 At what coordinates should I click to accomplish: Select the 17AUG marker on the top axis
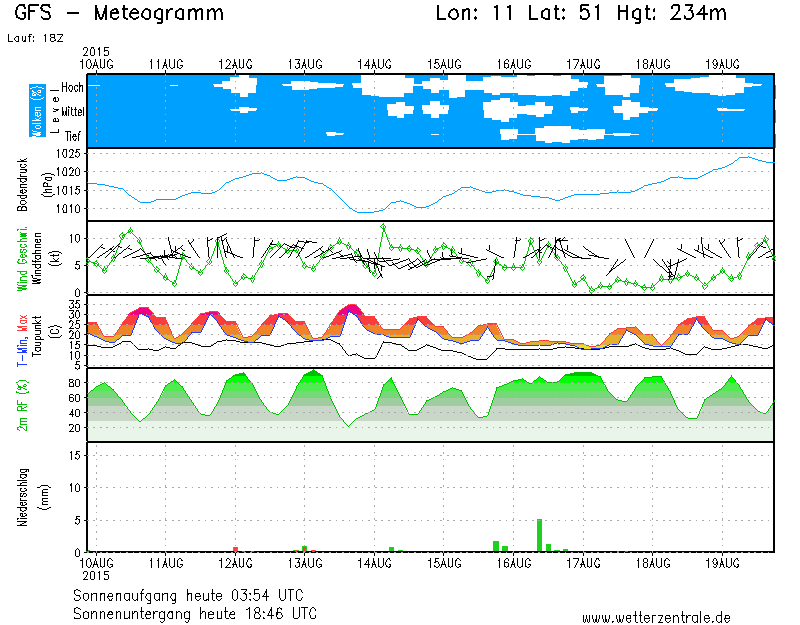582,64
